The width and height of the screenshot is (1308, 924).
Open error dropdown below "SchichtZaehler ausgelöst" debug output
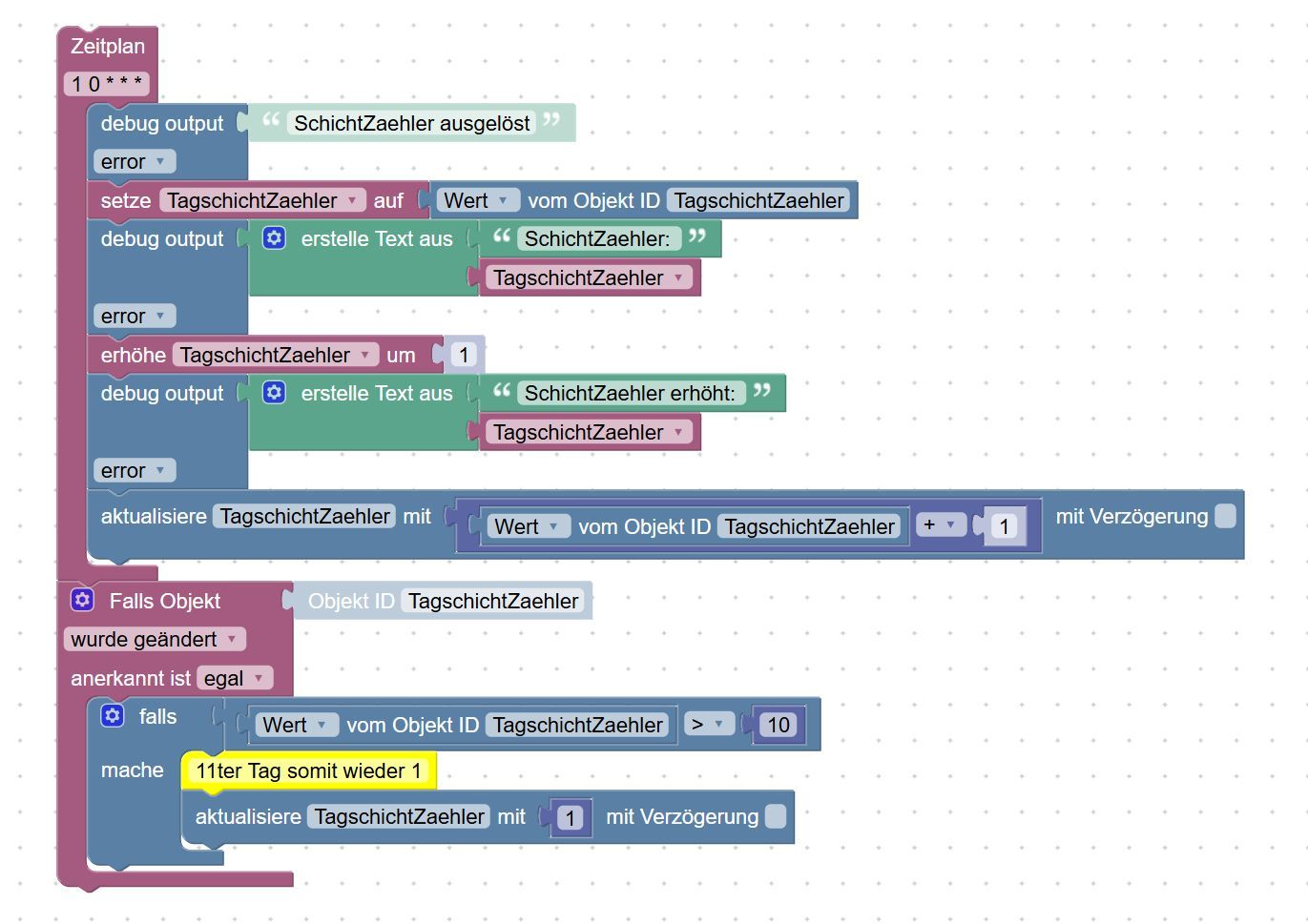pyautogui.click(x=134, y=161)
